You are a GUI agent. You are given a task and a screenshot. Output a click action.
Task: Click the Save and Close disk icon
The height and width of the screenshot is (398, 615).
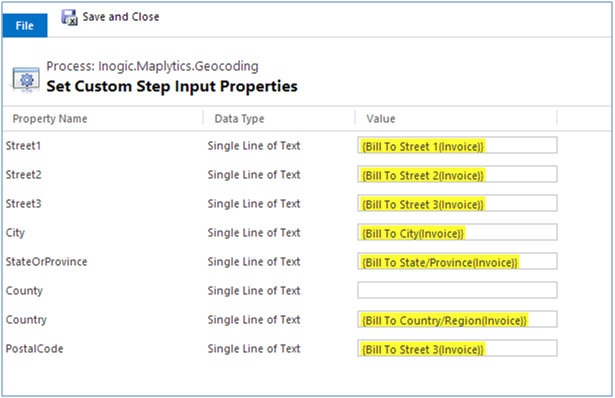69,17
